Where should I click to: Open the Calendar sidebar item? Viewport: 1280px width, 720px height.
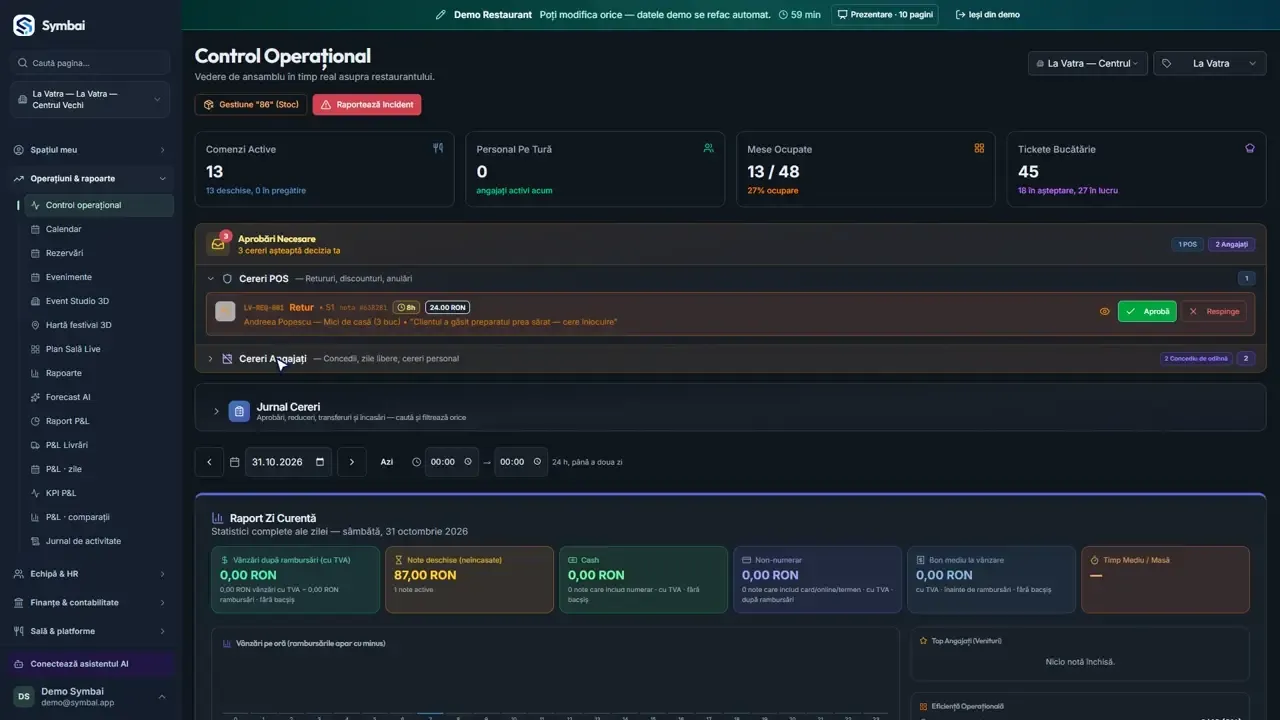pos(98,229)
